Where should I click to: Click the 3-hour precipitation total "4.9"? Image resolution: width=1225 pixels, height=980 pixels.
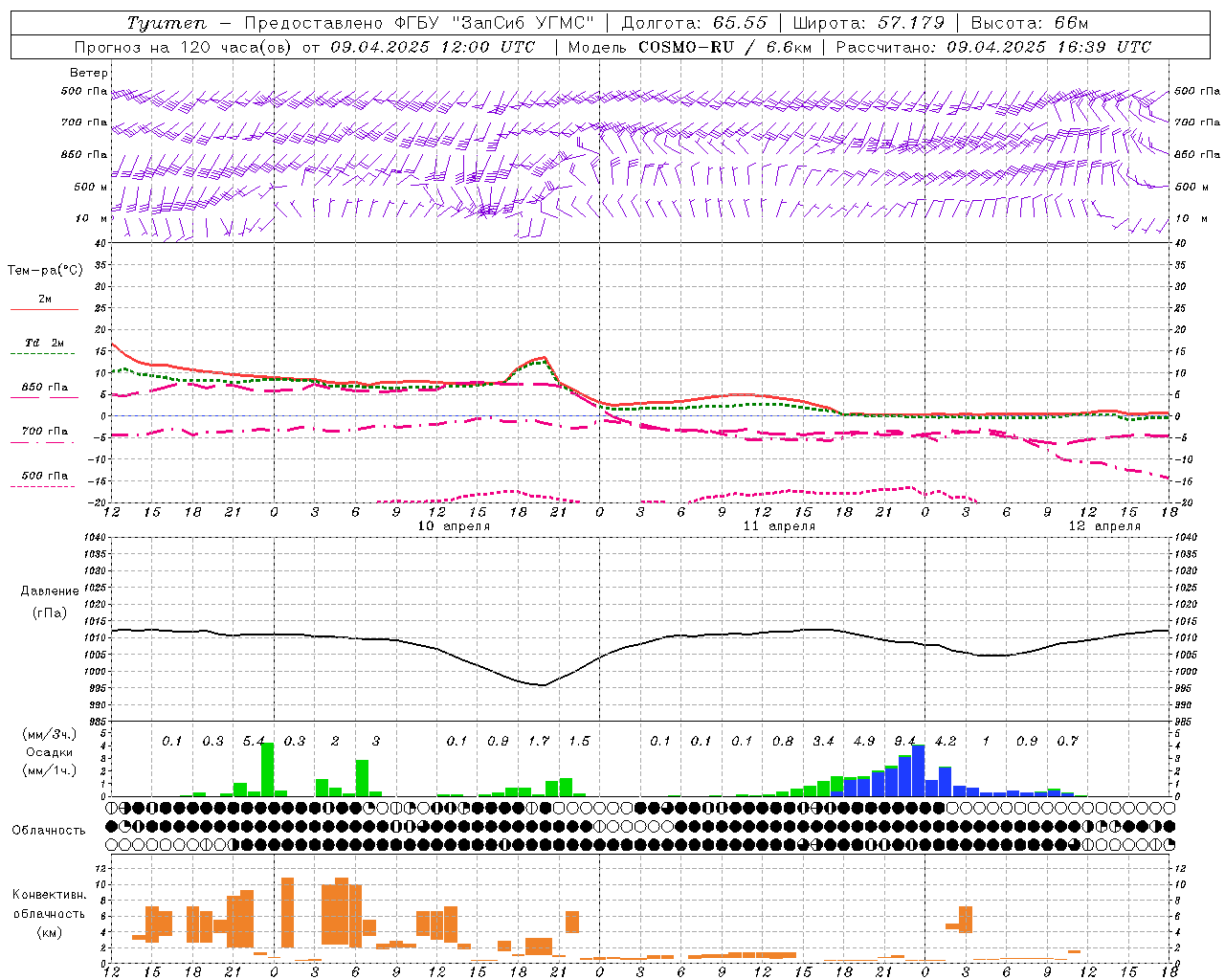(x=864, y=741)
